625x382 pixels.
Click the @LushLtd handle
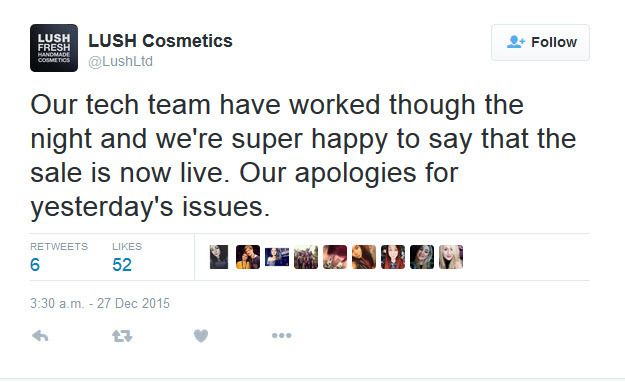(120, 61)
